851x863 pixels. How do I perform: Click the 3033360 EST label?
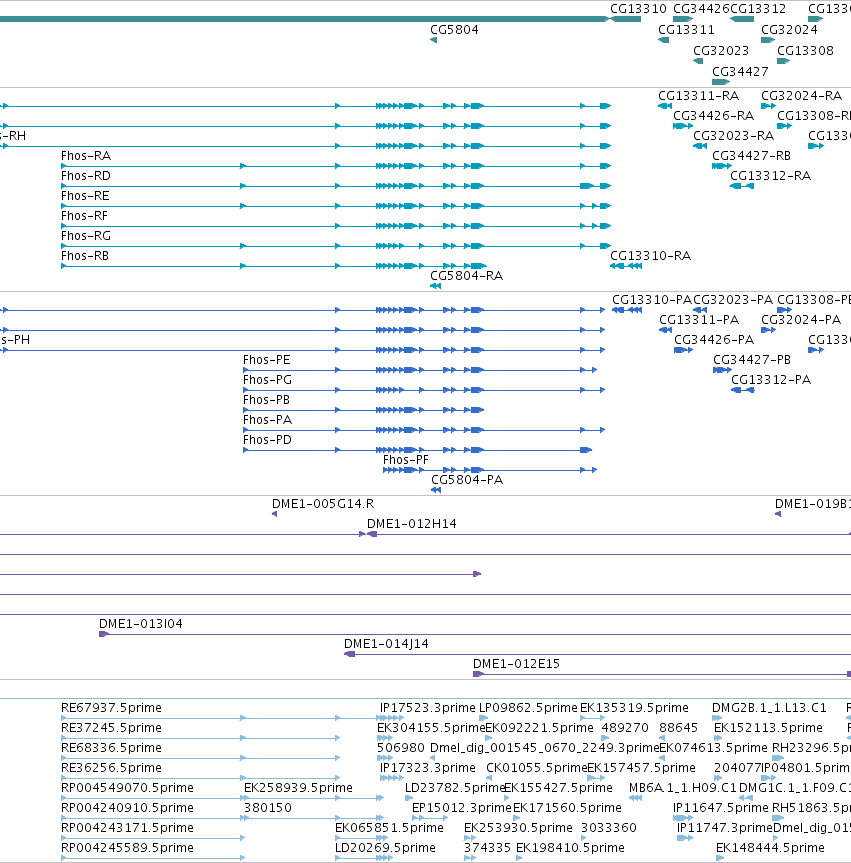coord(609,828)
